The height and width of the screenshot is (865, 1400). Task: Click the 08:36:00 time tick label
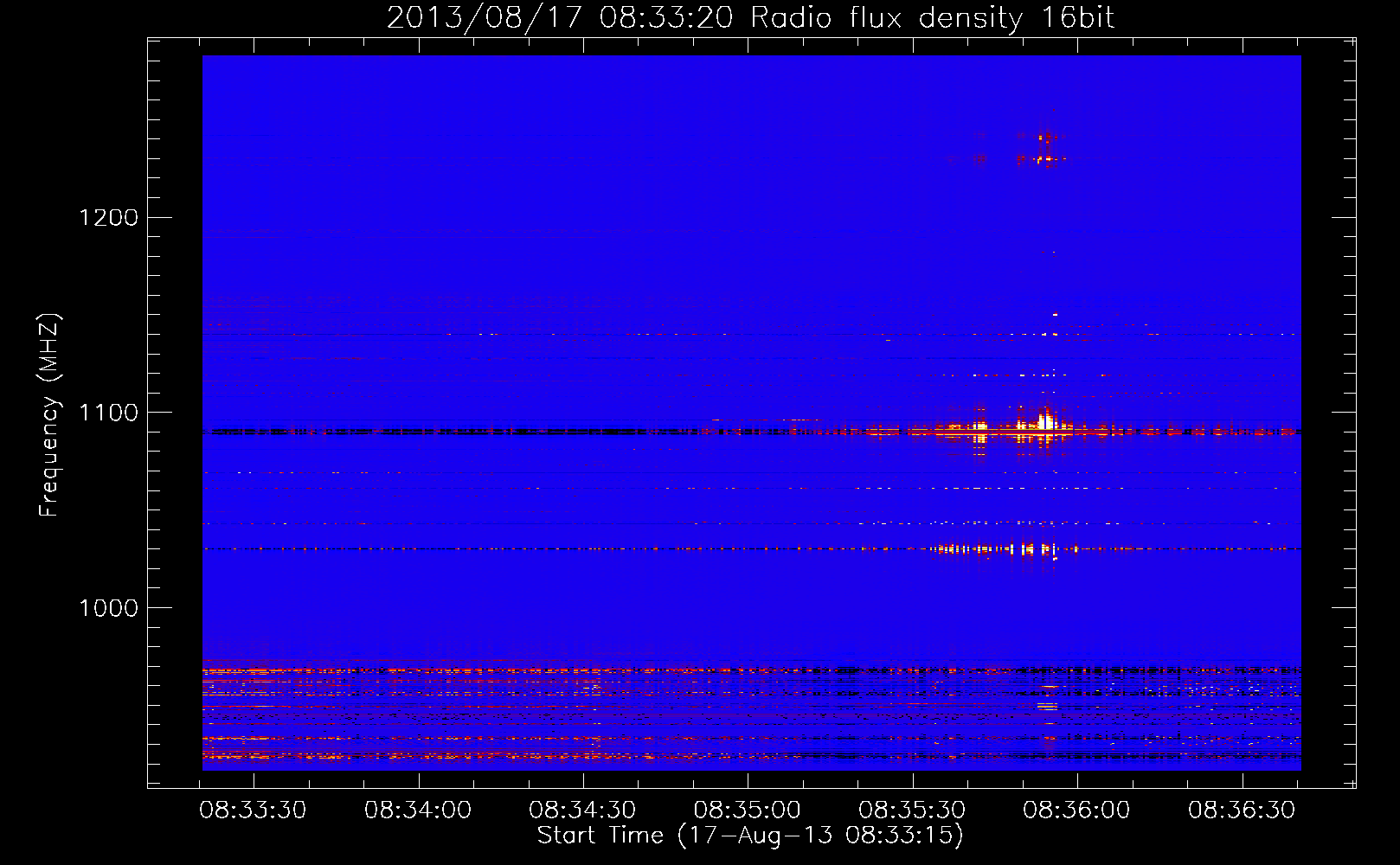pos(1076,811)
